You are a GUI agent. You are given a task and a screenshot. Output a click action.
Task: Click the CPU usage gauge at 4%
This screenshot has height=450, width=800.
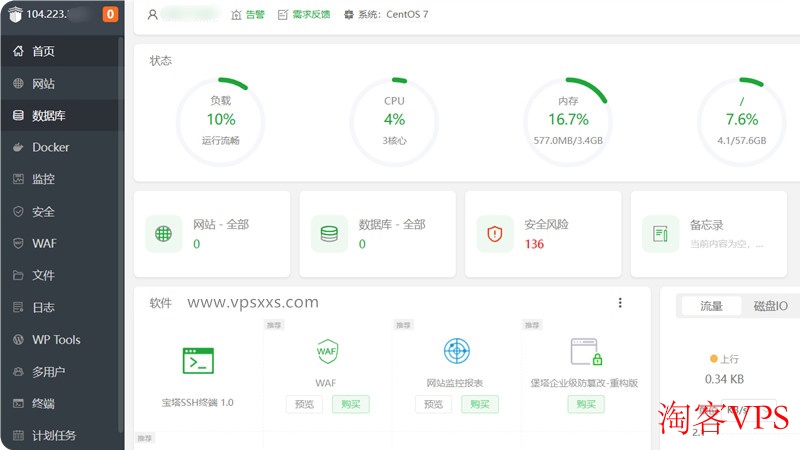point(394,121)
